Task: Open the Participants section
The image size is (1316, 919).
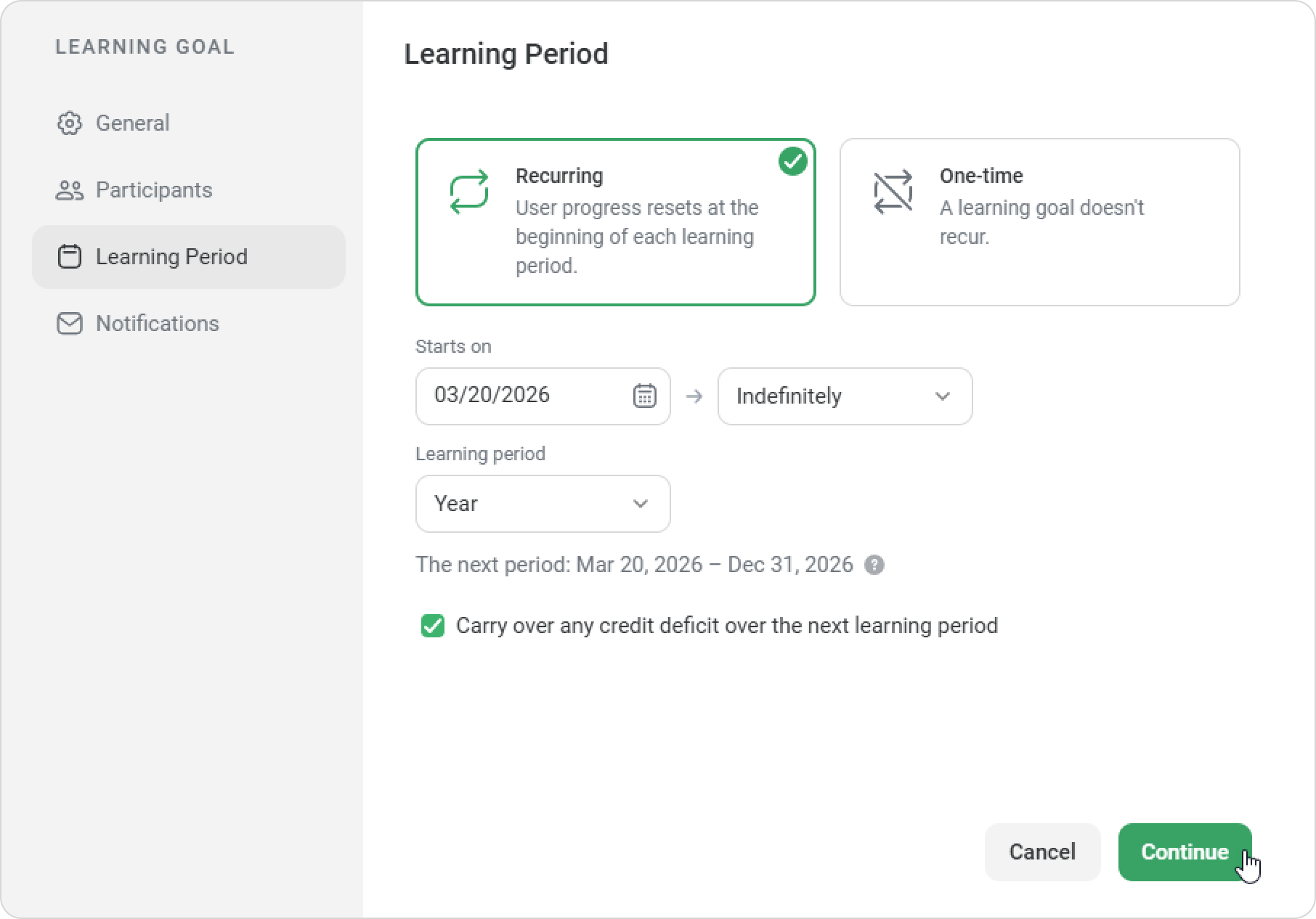Action: [154, 190]
